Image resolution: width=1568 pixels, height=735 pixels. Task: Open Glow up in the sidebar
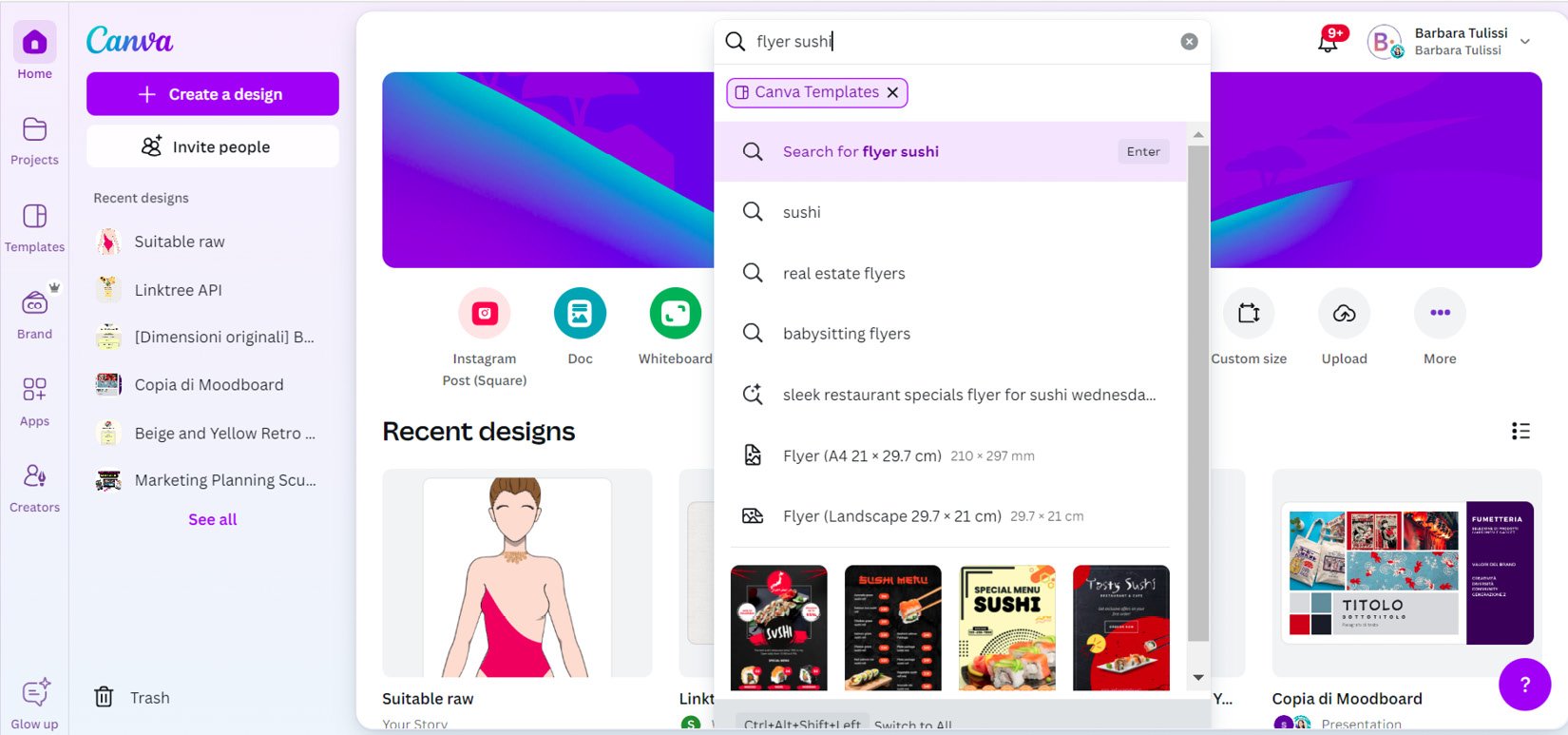[34, 704]
